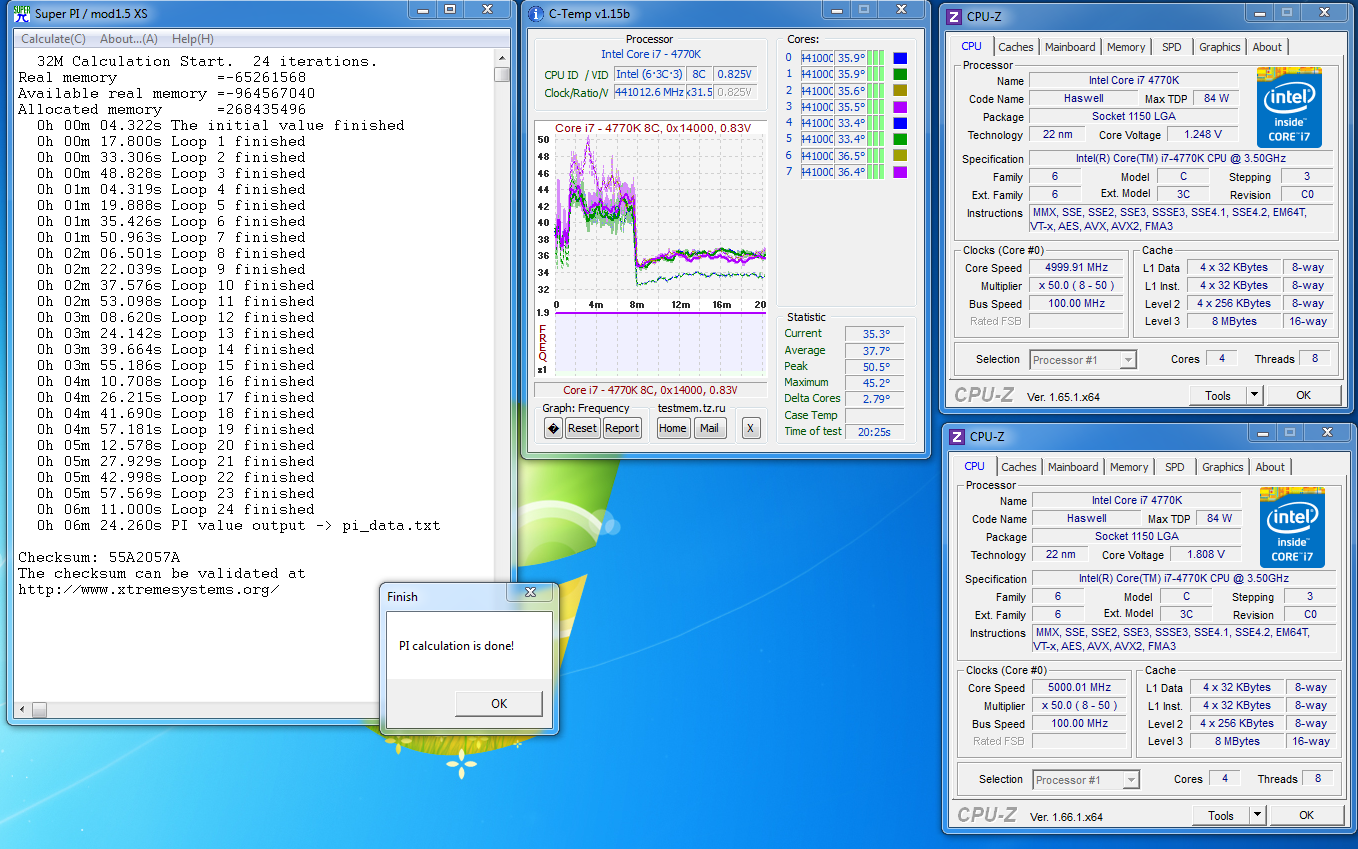1358x849 pixels.
Task: Click the load bar indicator for core 0
Action: coord(875,58)
